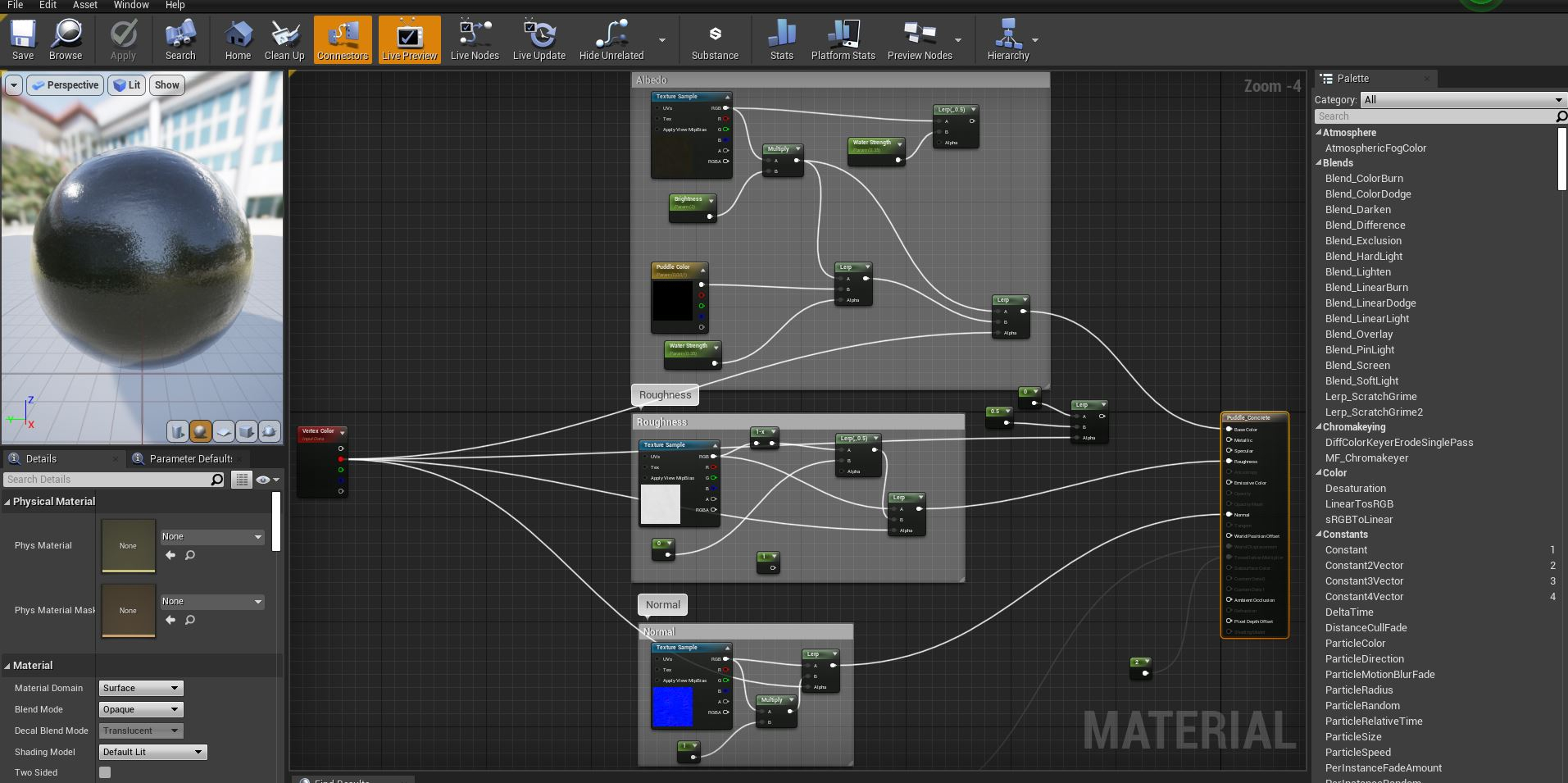Open the File menu
Image resolution: width=1568 pixels, height=783 pixels.
point(15,5)
